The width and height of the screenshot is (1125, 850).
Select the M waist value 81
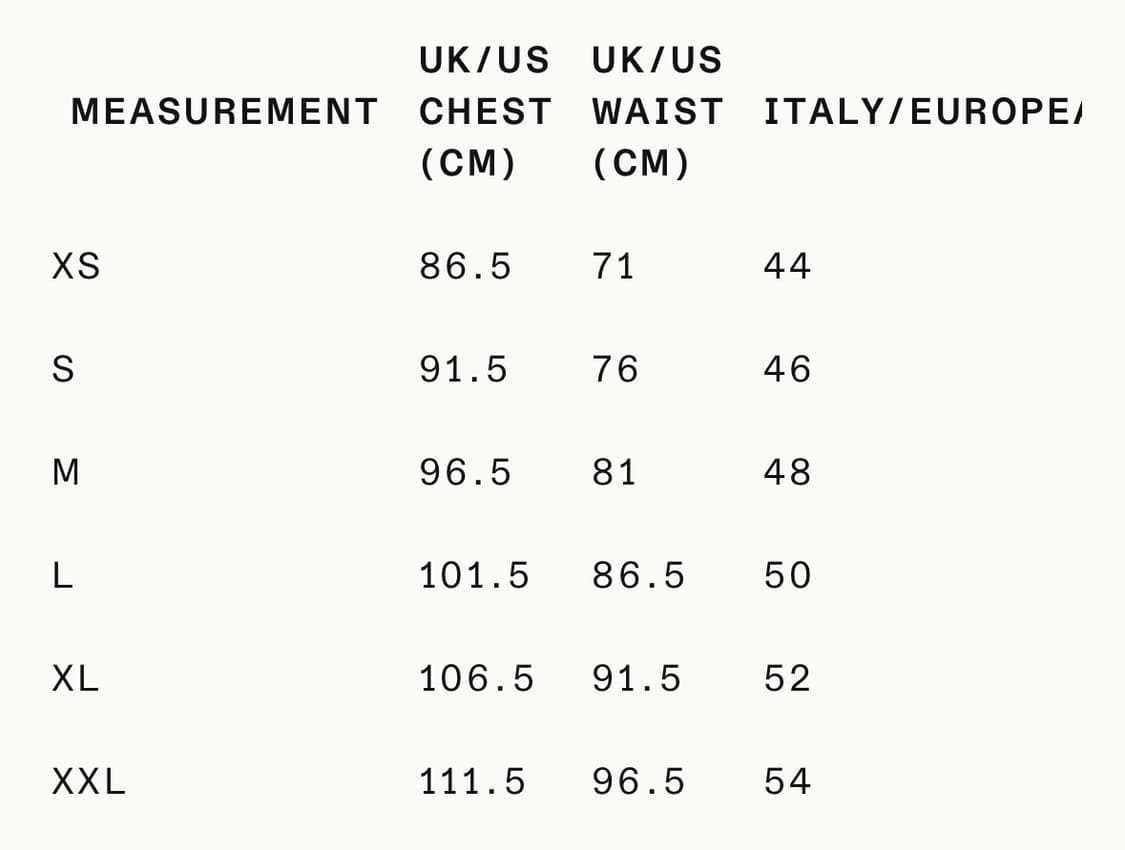tap(614, 473)
